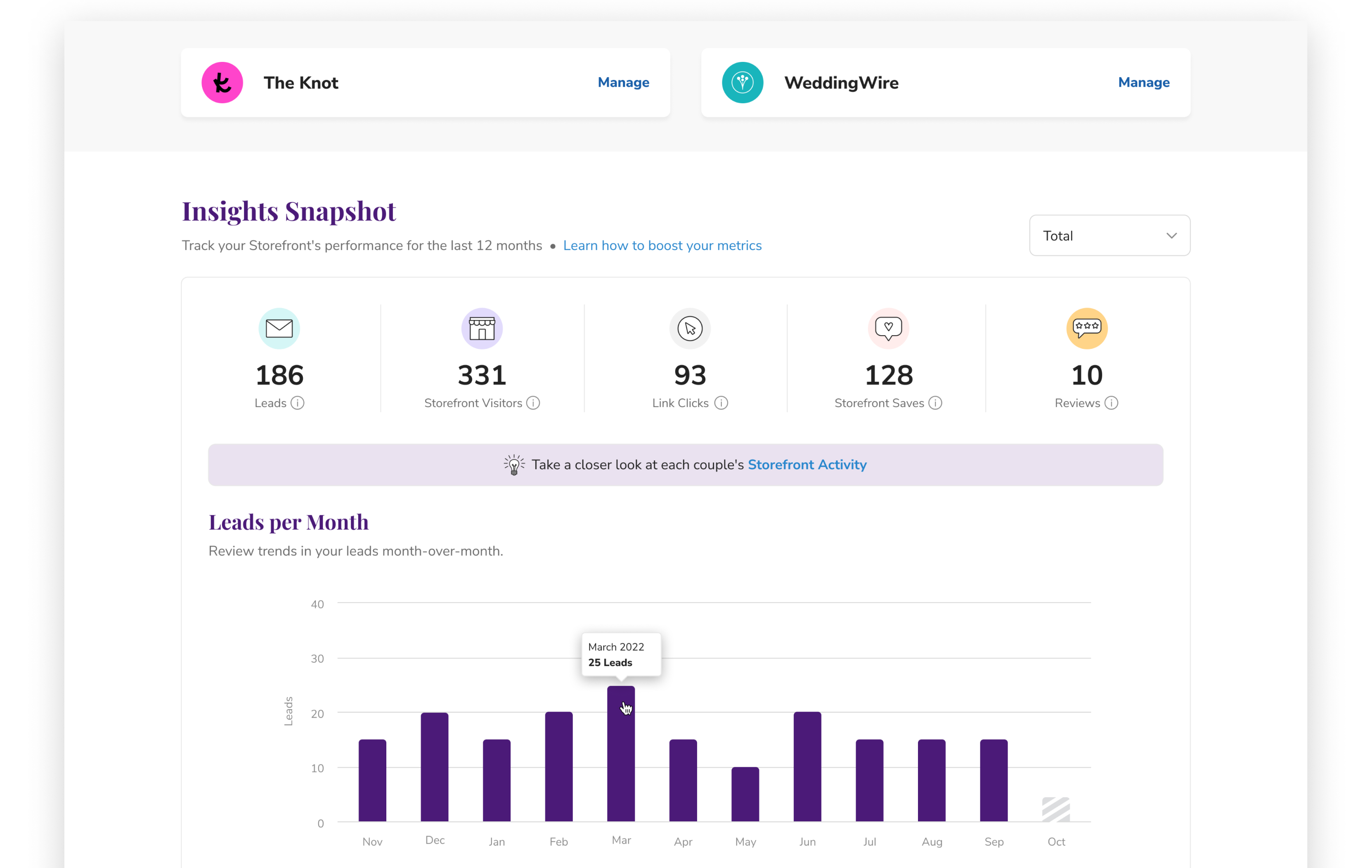Click the 331 visitors value
1372x868 pixels.
(x=482, y=375)
